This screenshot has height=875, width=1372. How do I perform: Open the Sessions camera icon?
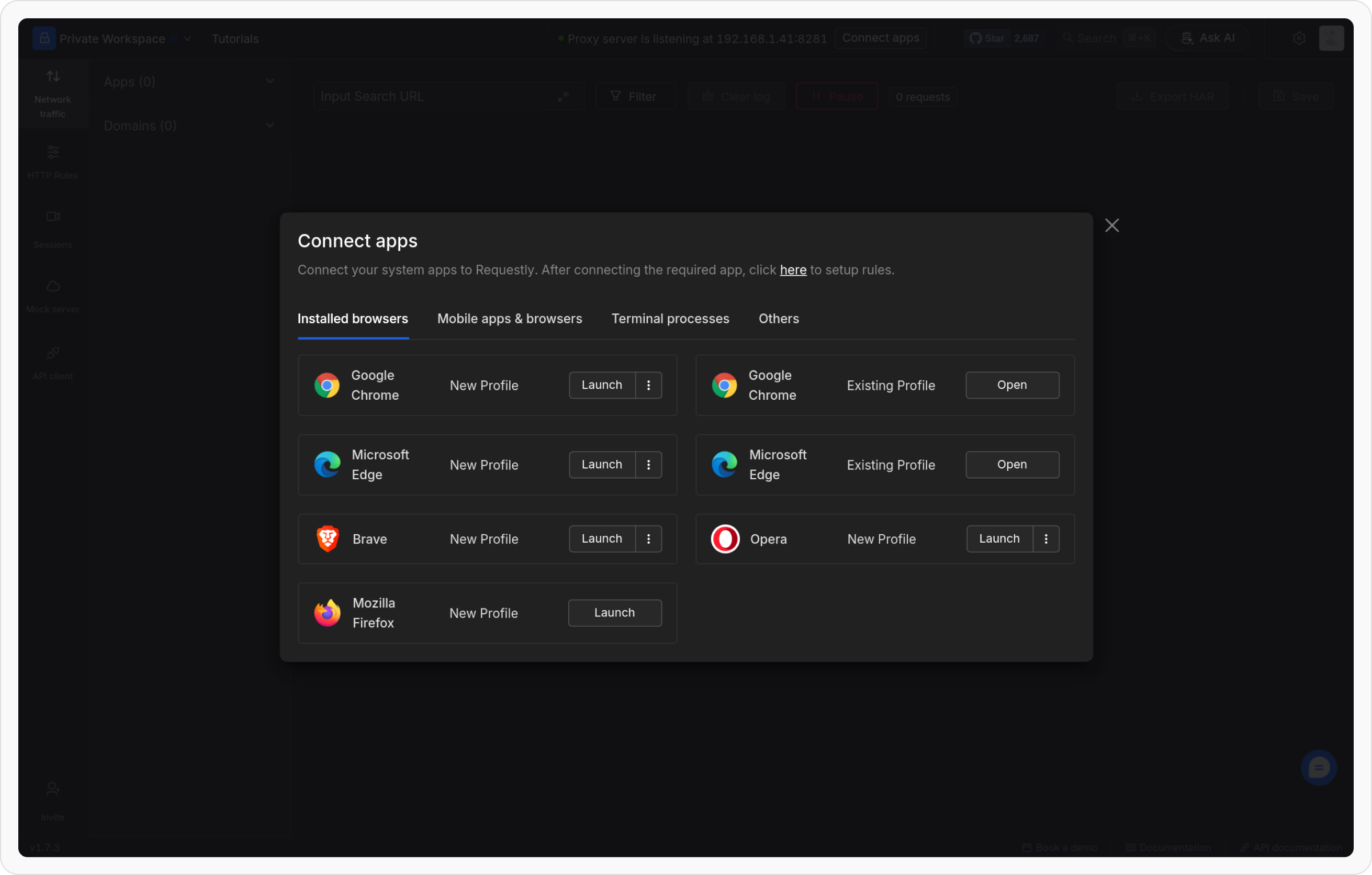click(53, 217)
